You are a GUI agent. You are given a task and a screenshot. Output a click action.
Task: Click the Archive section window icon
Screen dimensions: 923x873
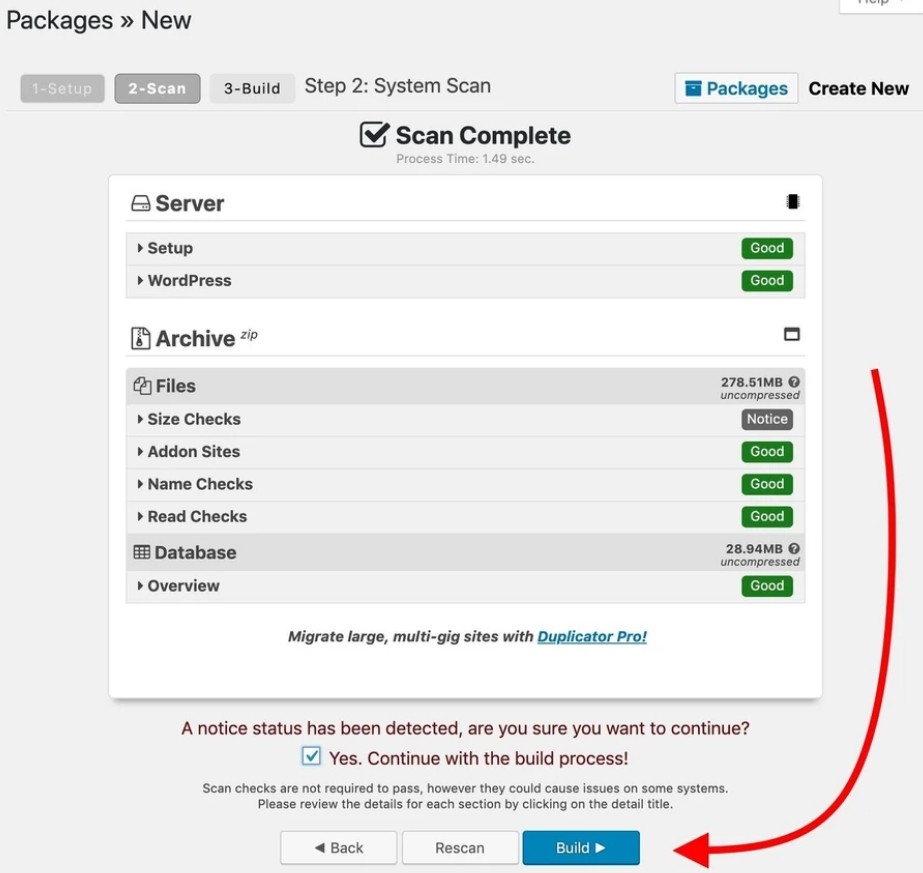pos(792,334)
